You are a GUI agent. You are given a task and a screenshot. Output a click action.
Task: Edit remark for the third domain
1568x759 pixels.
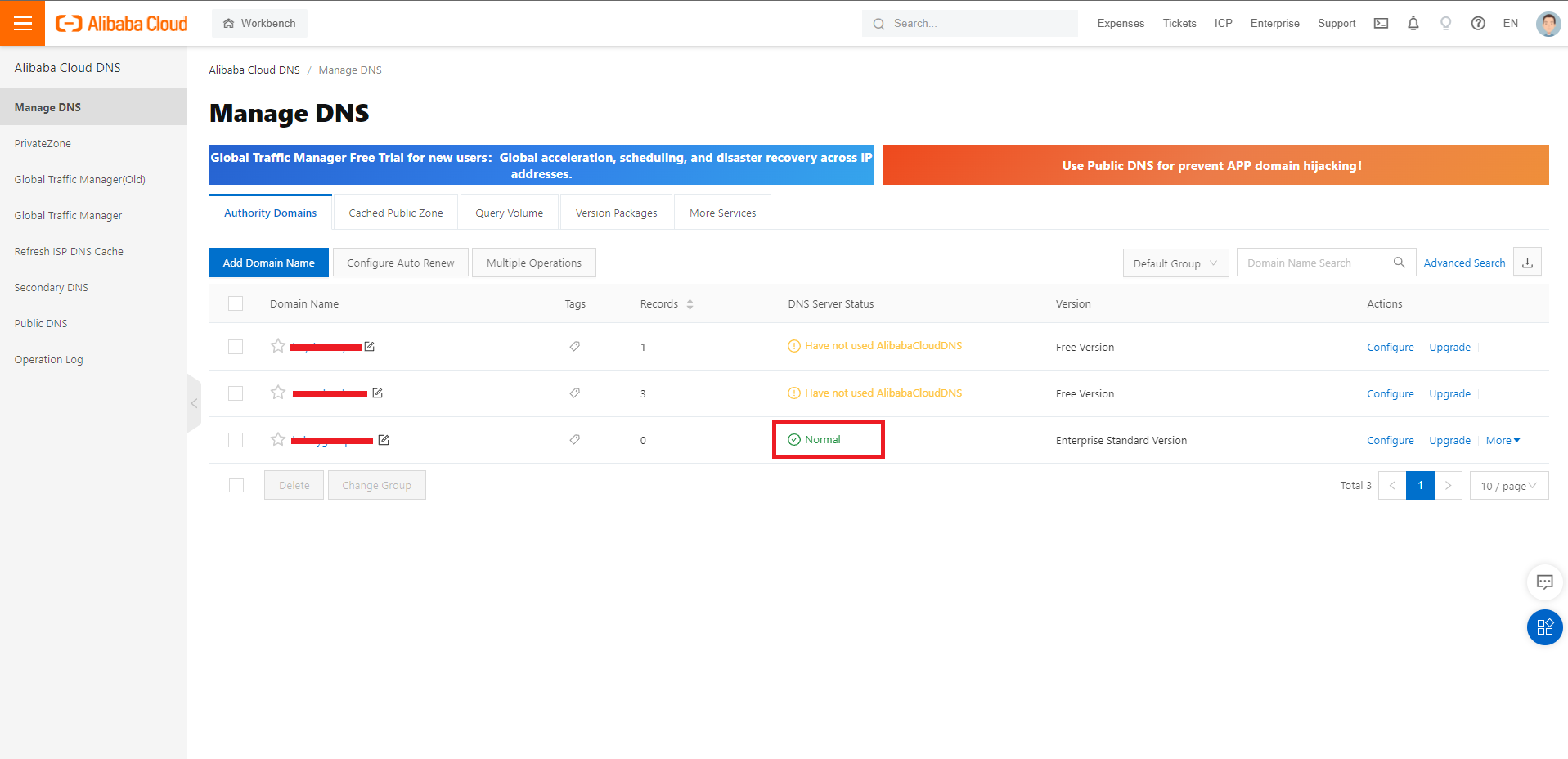click(384, 440)
